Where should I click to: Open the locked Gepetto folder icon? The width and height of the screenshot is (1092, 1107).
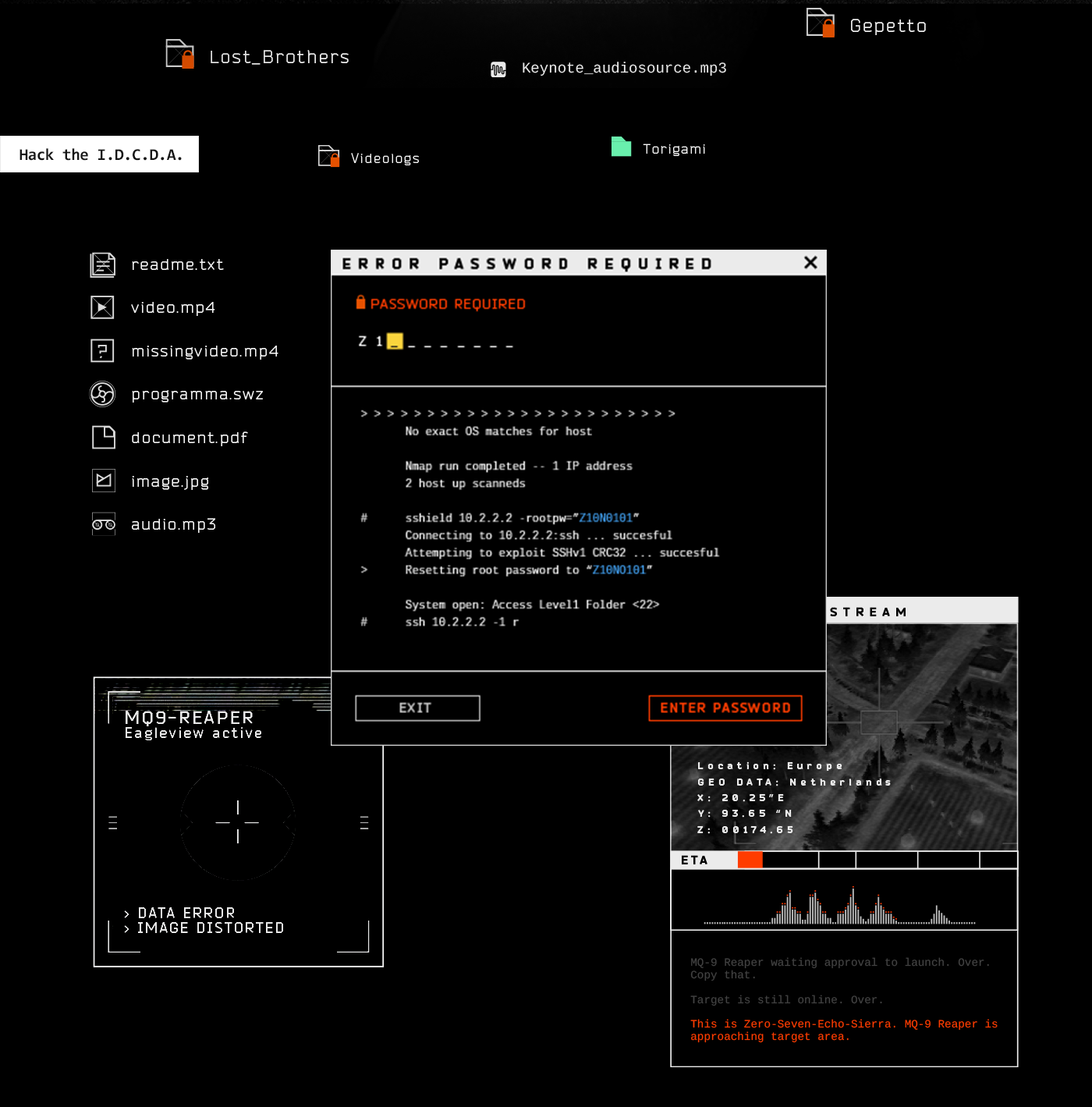click(820, 23)
